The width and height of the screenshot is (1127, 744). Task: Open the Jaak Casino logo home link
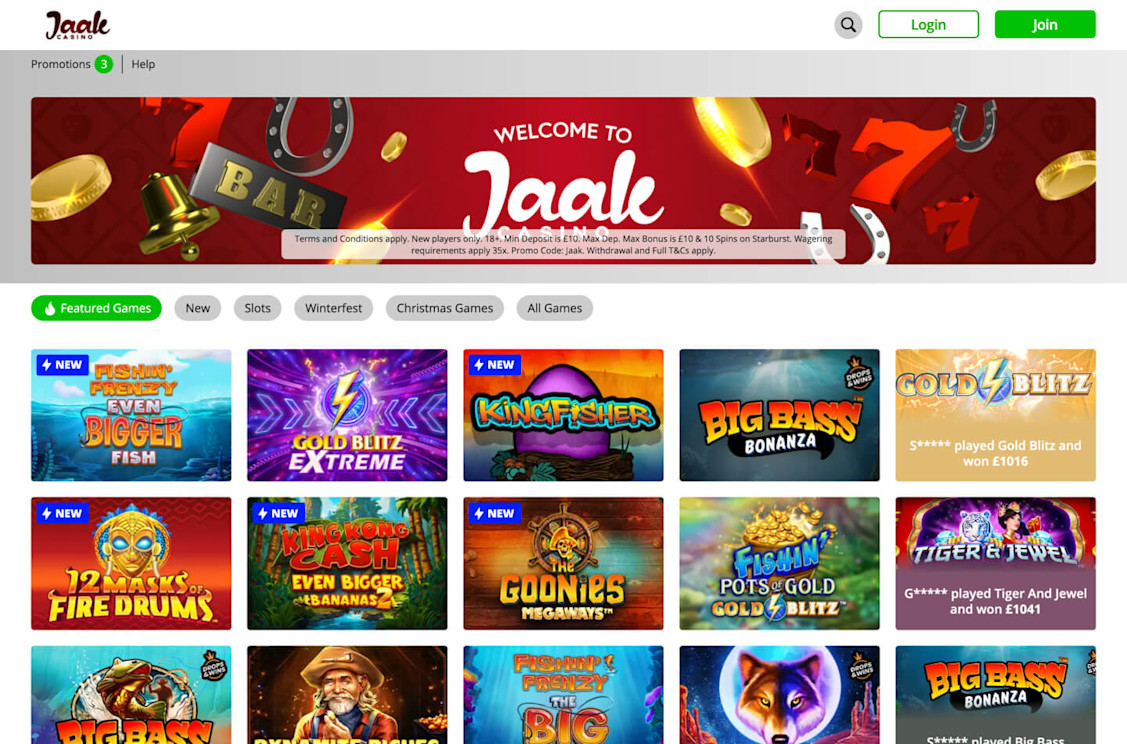point(77,25)
